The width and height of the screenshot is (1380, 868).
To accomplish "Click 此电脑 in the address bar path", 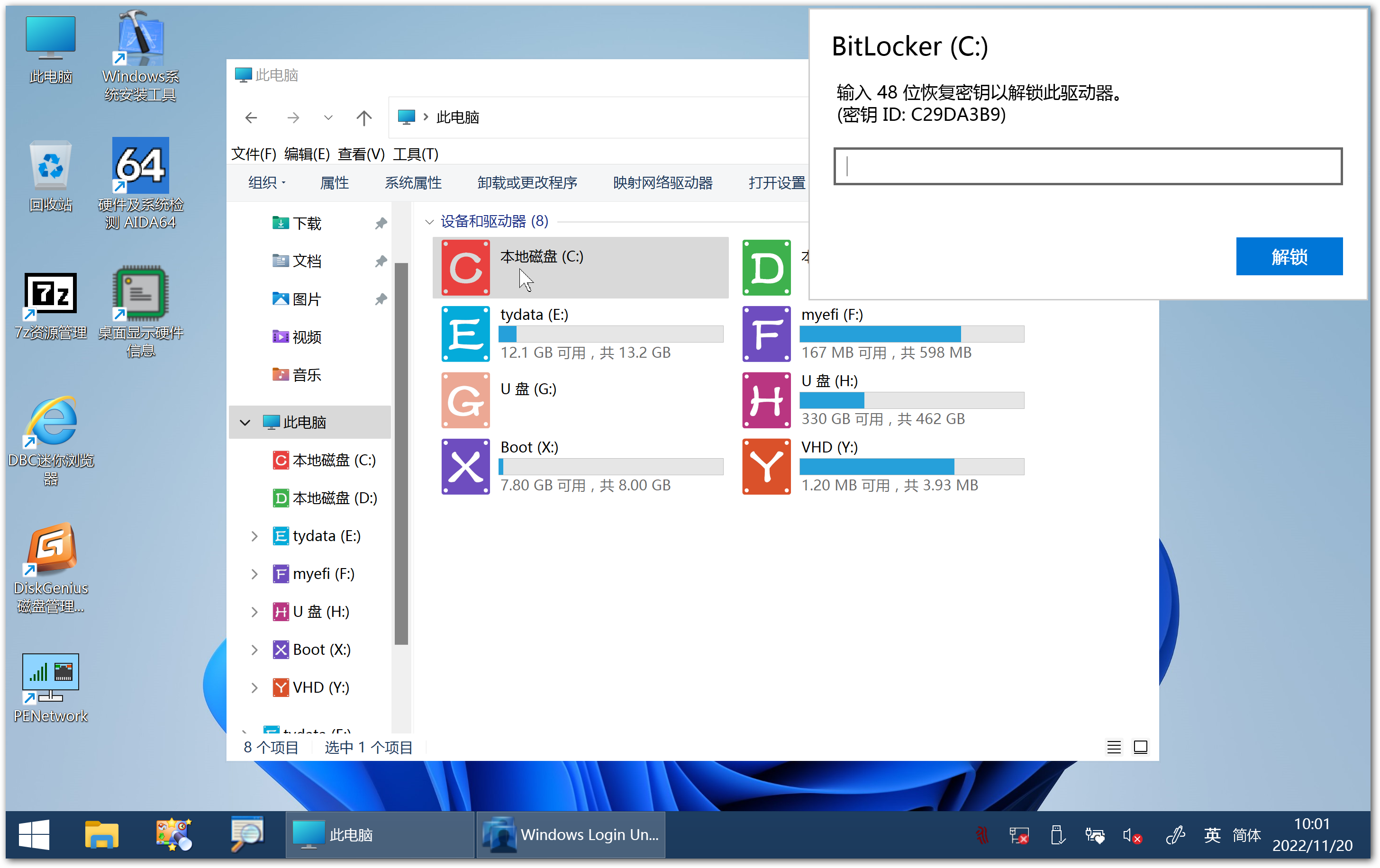I will 457,118.
